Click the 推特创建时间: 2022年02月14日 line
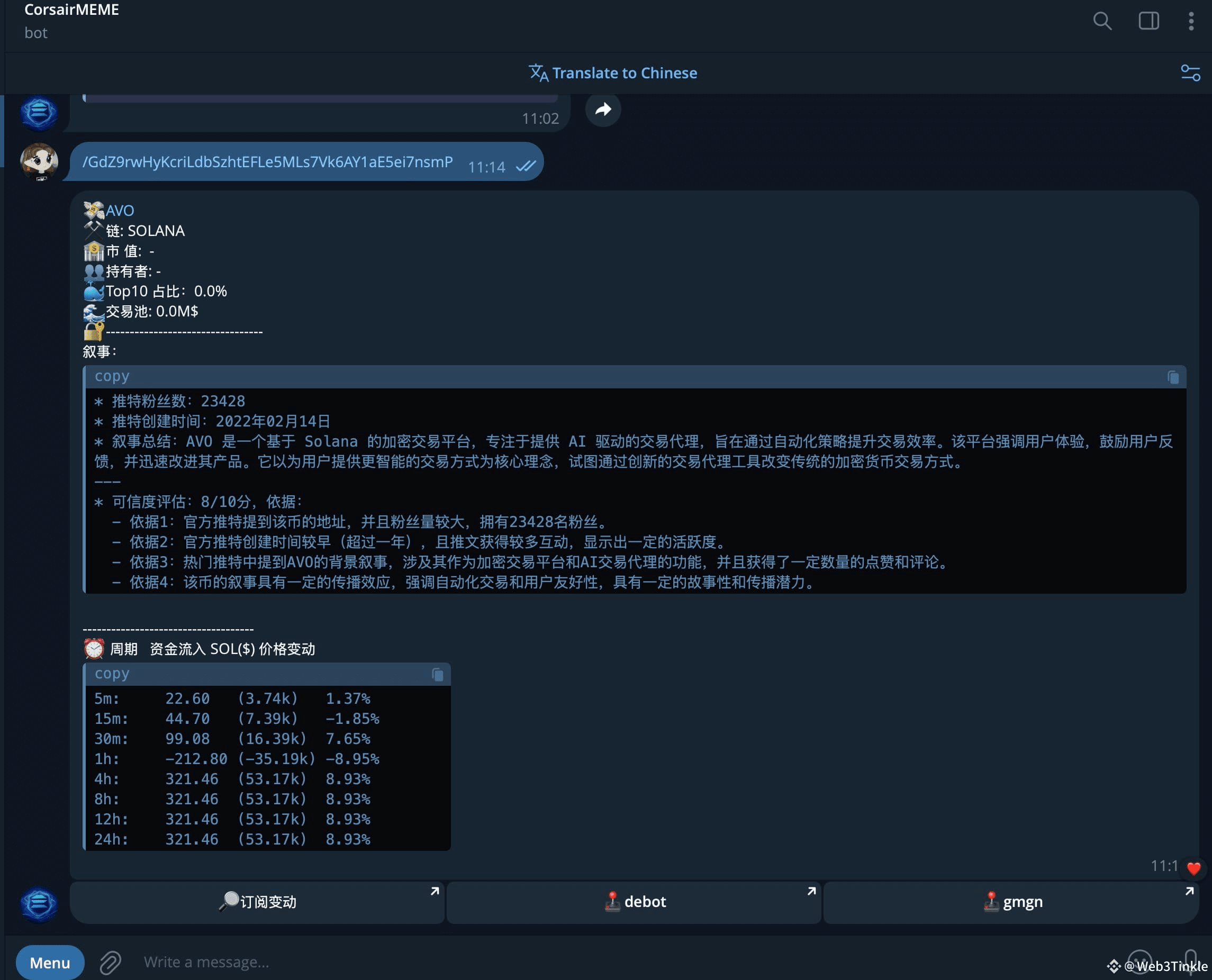 (x=212, y=422)
